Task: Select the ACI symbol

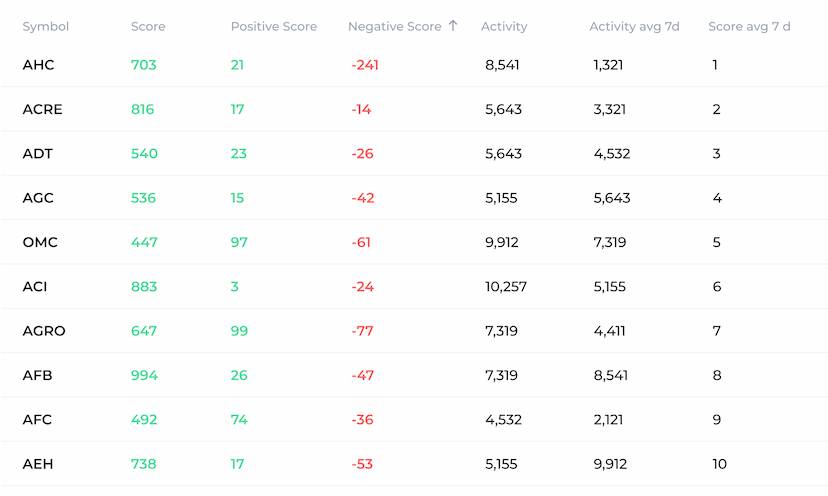Action: [x=35, y=287]
